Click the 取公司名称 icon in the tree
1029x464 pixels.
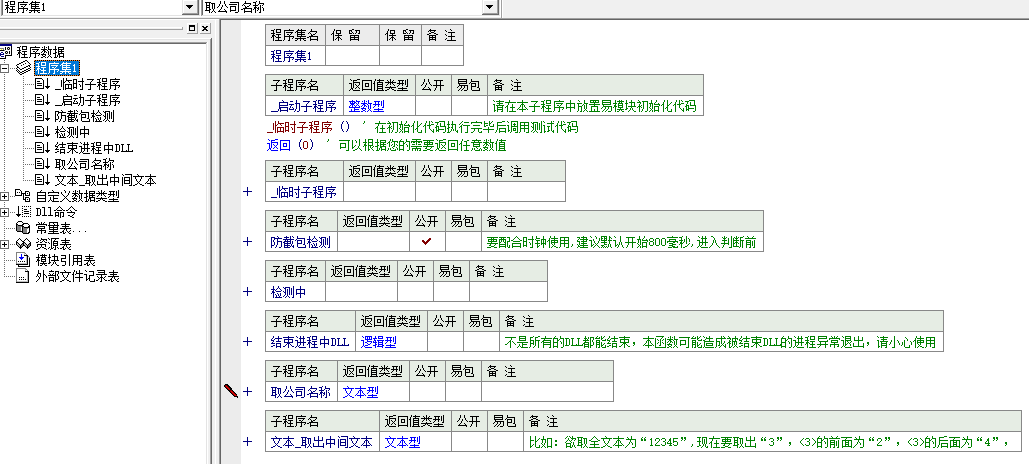coord(42,164)
